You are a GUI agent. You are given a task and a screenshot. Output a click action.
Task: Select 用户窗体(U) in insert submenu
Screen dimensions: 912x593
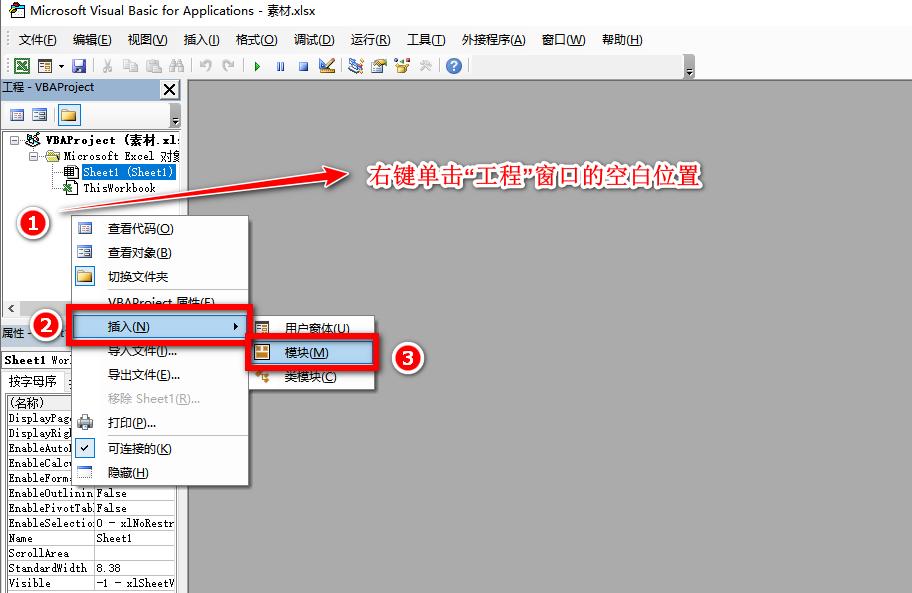312,328
